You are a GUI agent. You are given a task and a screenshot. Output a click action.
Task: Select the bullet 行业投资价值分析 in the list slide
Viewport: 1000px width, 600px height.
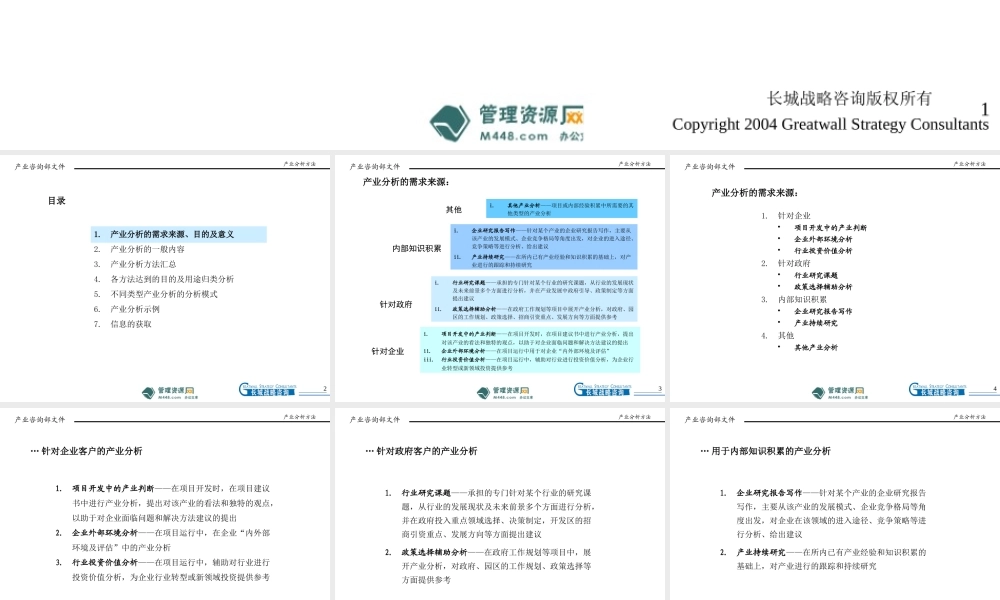pos(823,251)
